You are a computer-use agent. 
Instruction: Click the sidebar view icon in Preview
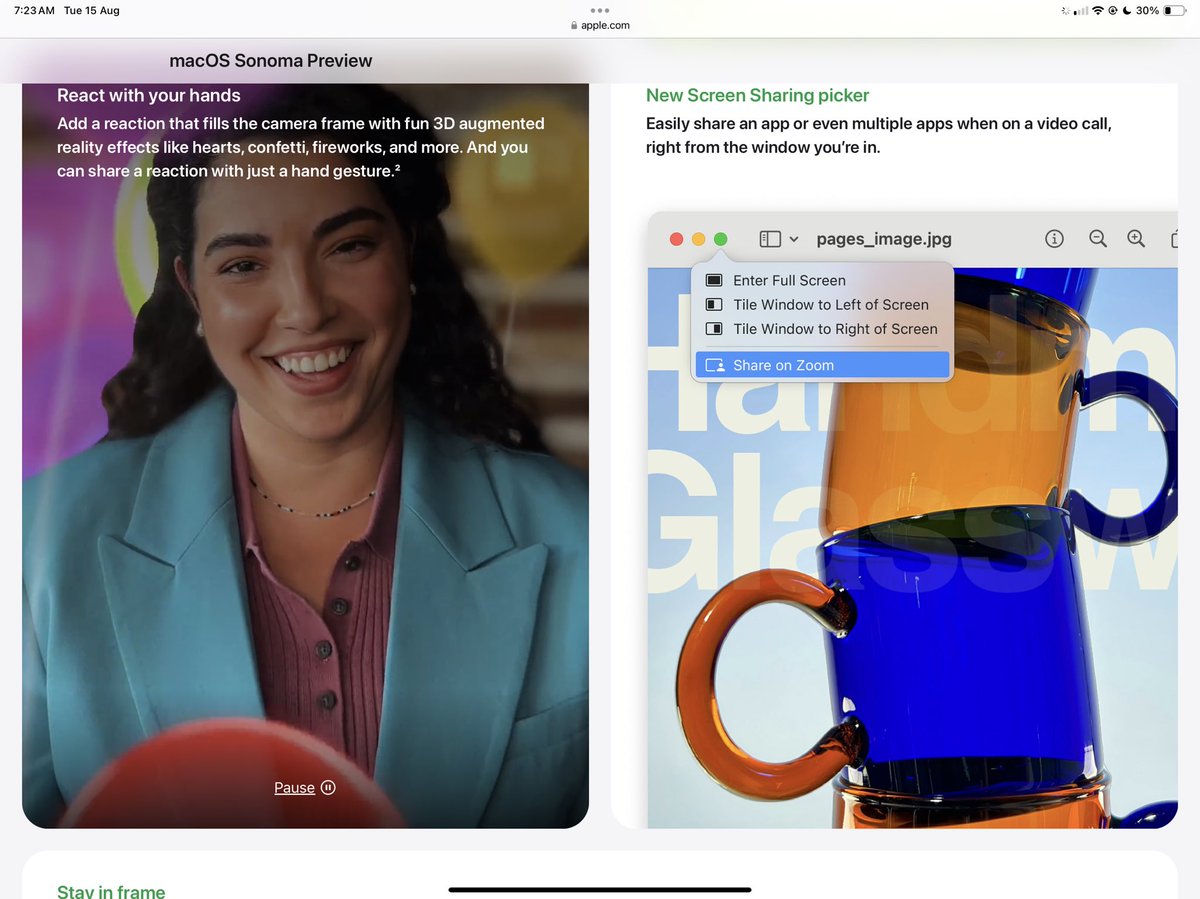pos(770,239)
